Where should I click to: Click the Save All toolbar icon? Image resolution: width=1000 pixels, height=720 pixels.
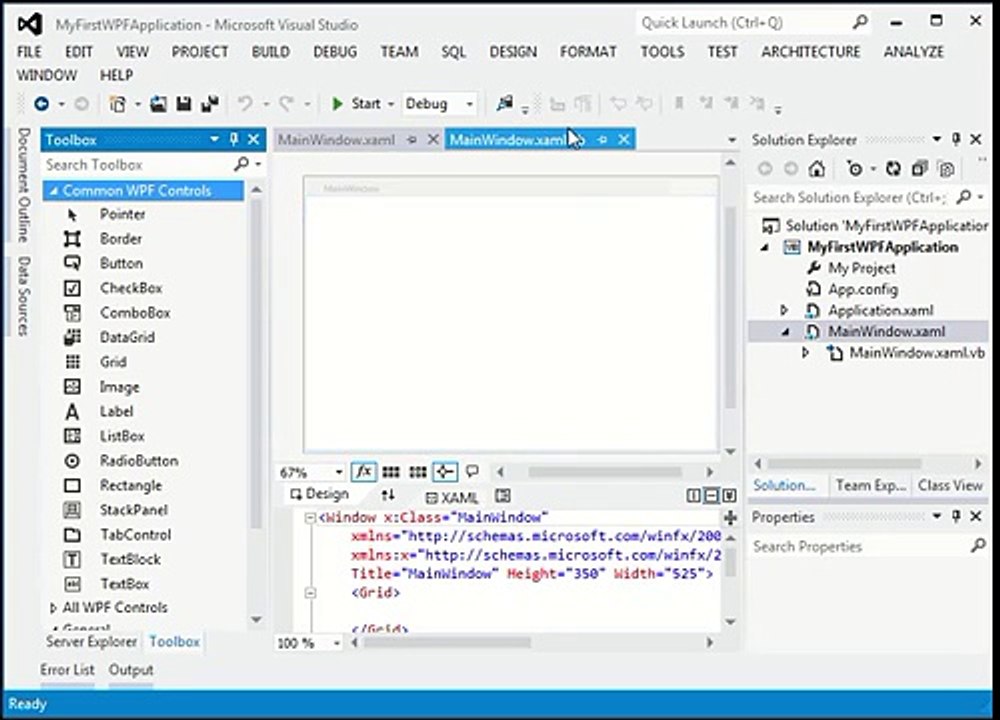(210, 103)
